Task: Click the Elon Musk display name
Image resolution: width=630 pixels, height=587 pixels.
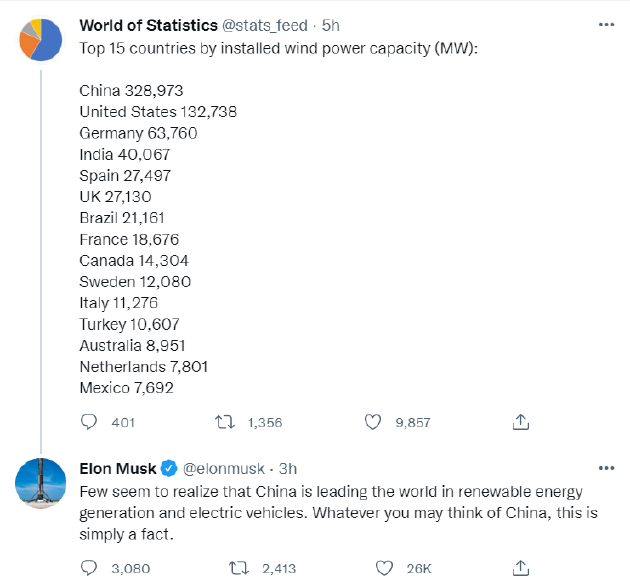Action: tap(118, 468)
